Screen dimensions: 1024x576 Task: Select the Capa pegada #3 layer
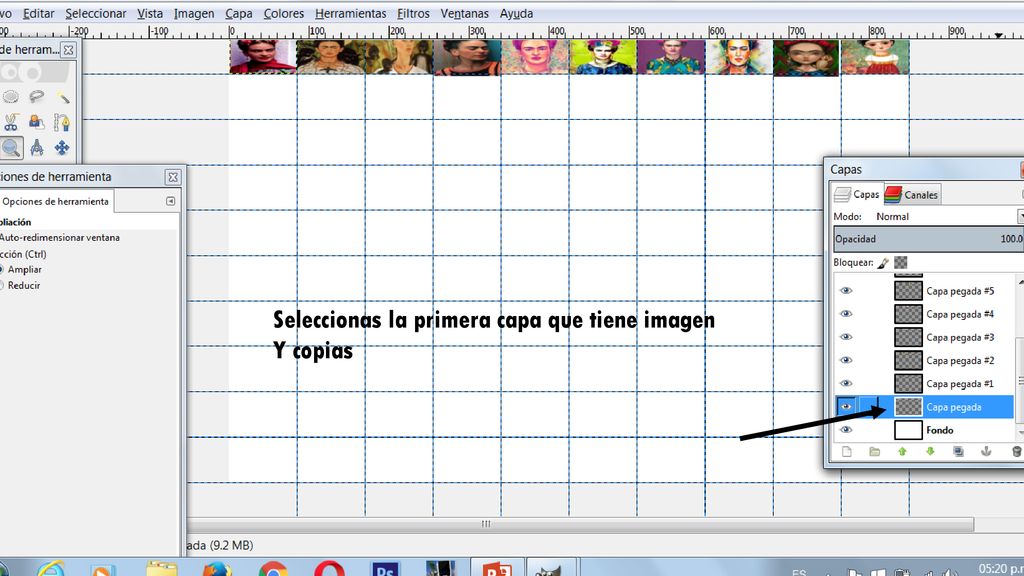point(960,337)
